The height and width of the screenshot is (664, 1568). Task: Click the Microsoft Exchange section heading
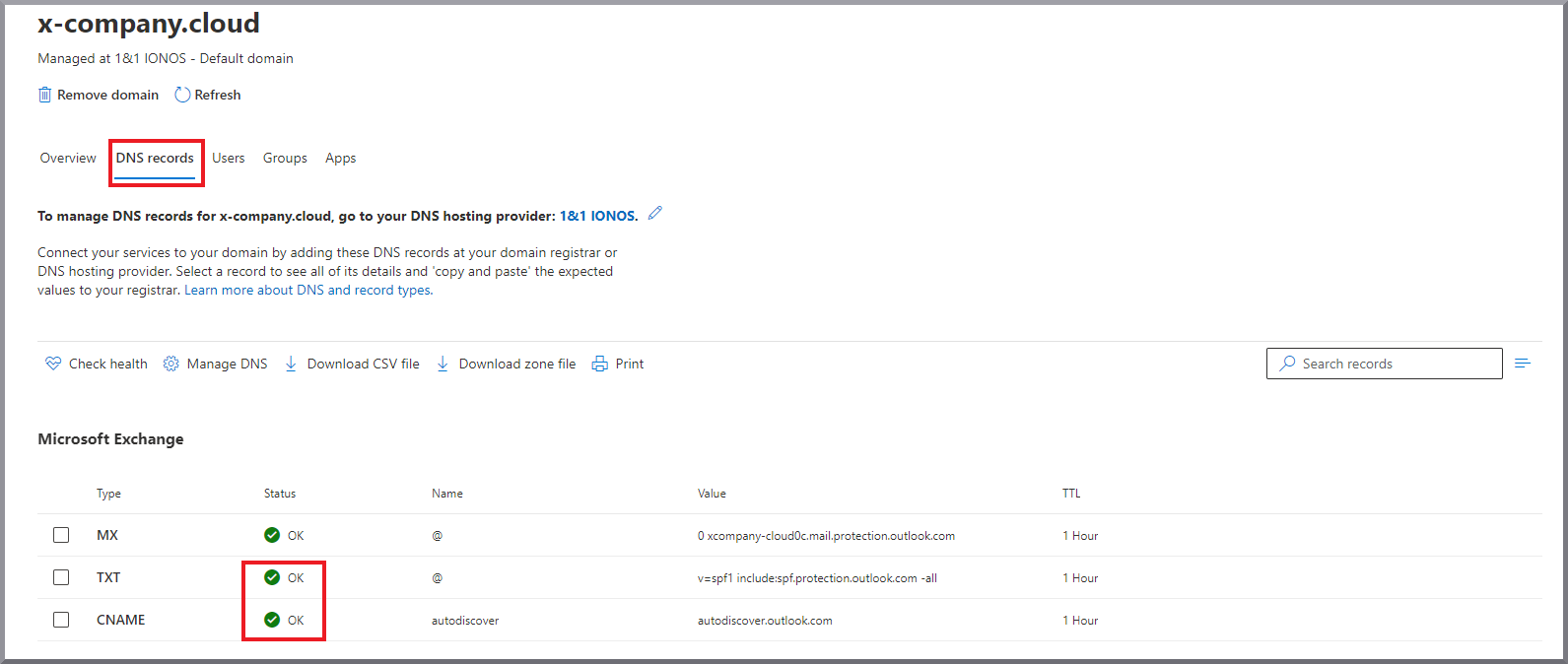click(110, 438)
